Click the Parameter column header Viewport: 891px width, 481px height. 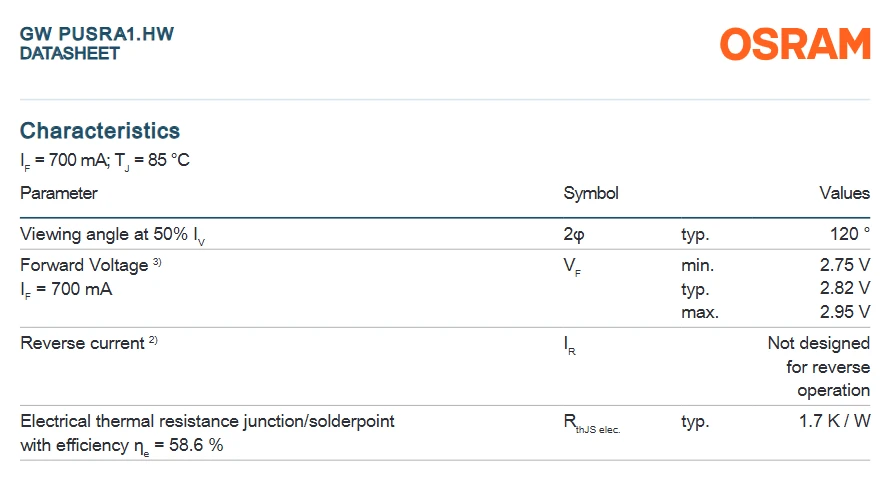(59, 193)
